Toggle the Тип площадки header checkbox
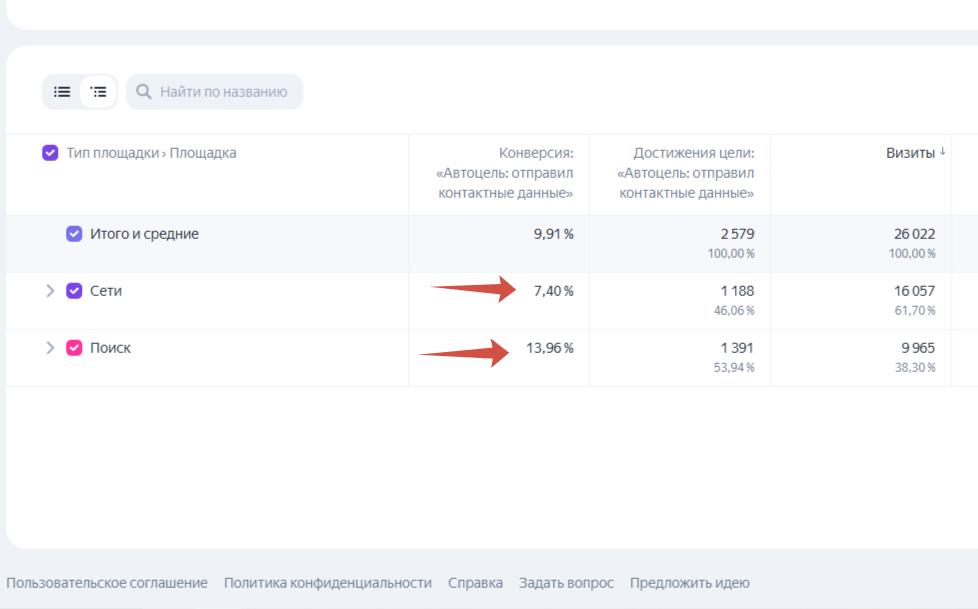 (50, 153)
